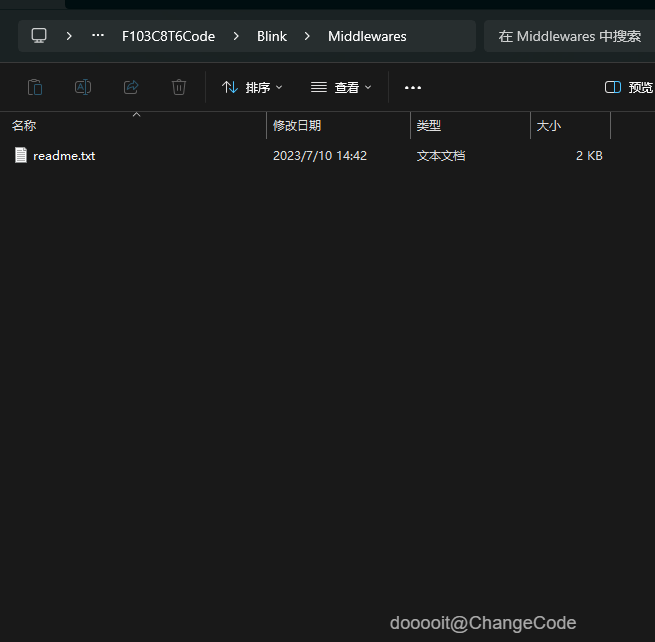The height and width of the screenshot is (642, 655).
Task: Sort by 大小 column header
Action: [570, 125]
